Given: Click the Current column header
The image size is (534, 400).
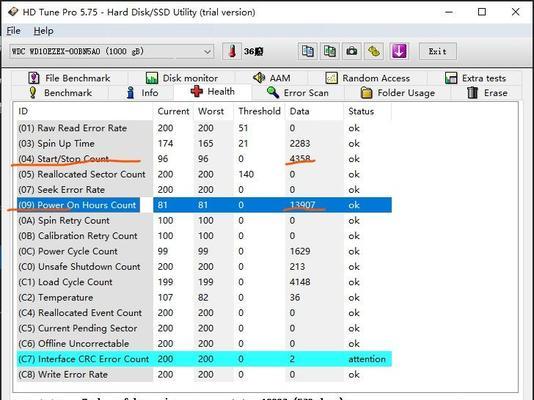Looking at the screenshot, I should [x=173, y=111].
